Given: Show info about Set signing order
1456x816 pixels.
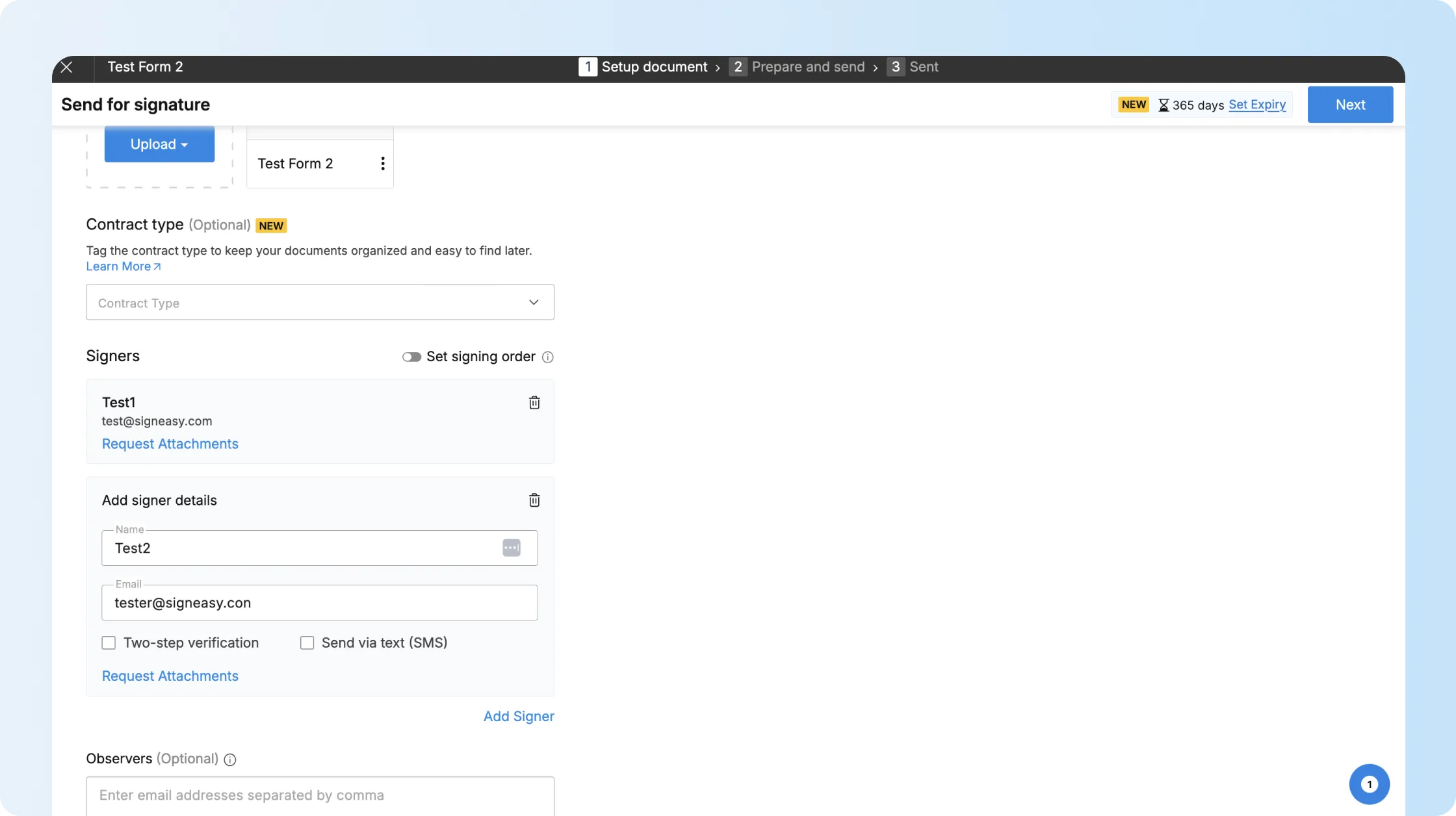Looking at the screenshot, I should (548, 357).
